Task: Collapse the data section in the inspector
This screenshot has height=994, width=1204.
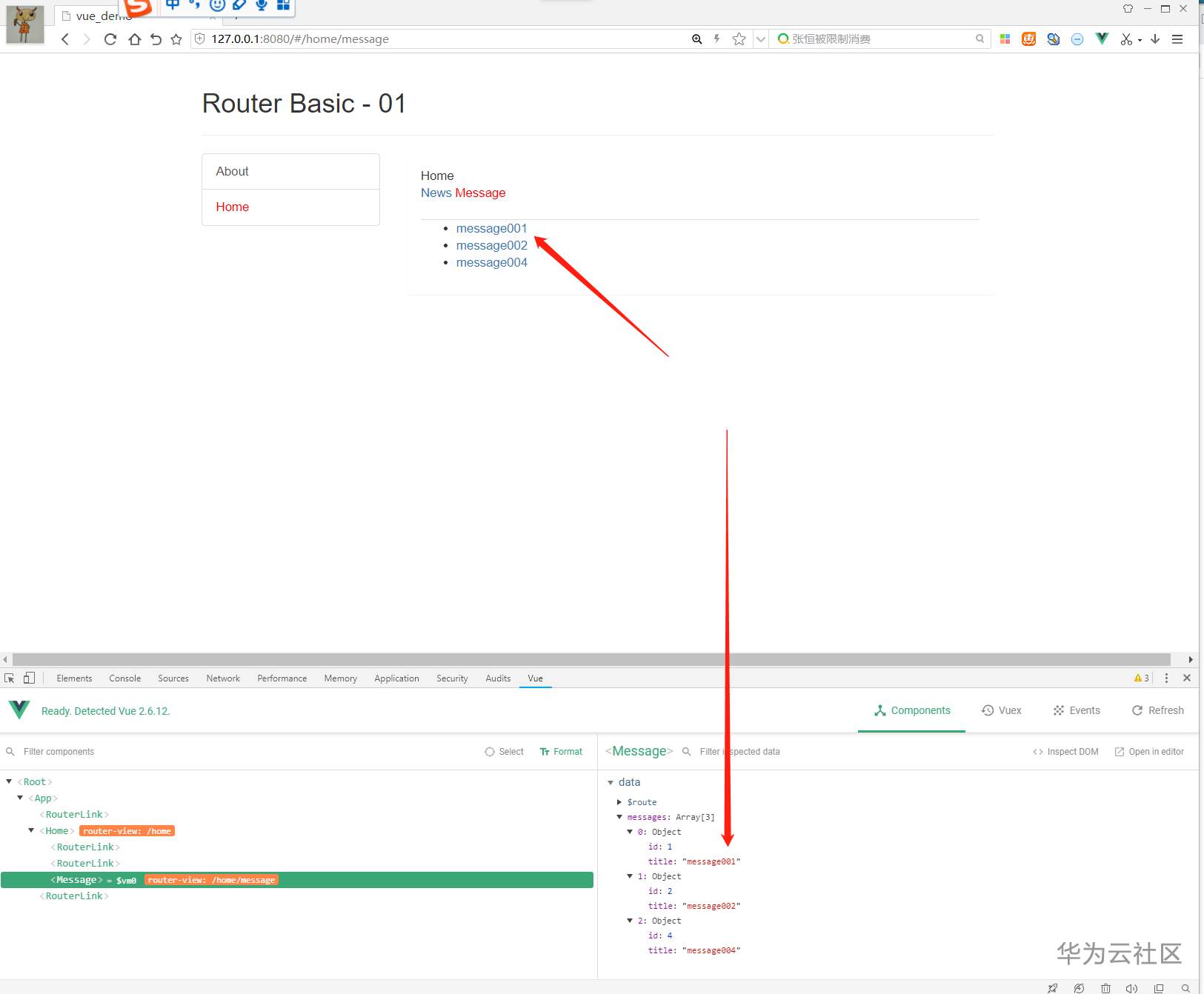Action: [x=611, y=782]
